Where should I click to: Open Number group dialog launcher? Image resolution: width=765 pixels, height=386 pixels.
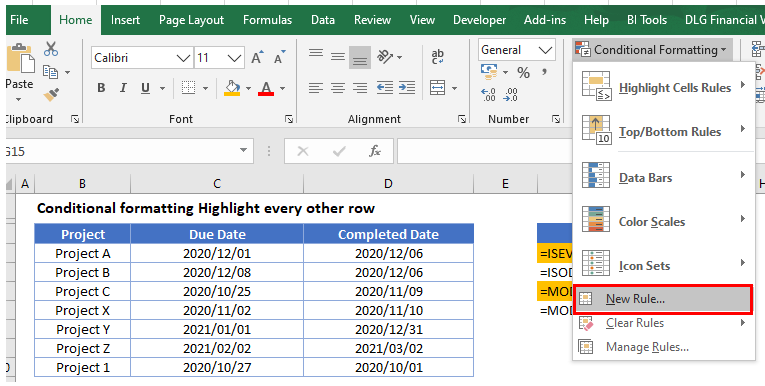pyautogui.click(x=555, y=119)
